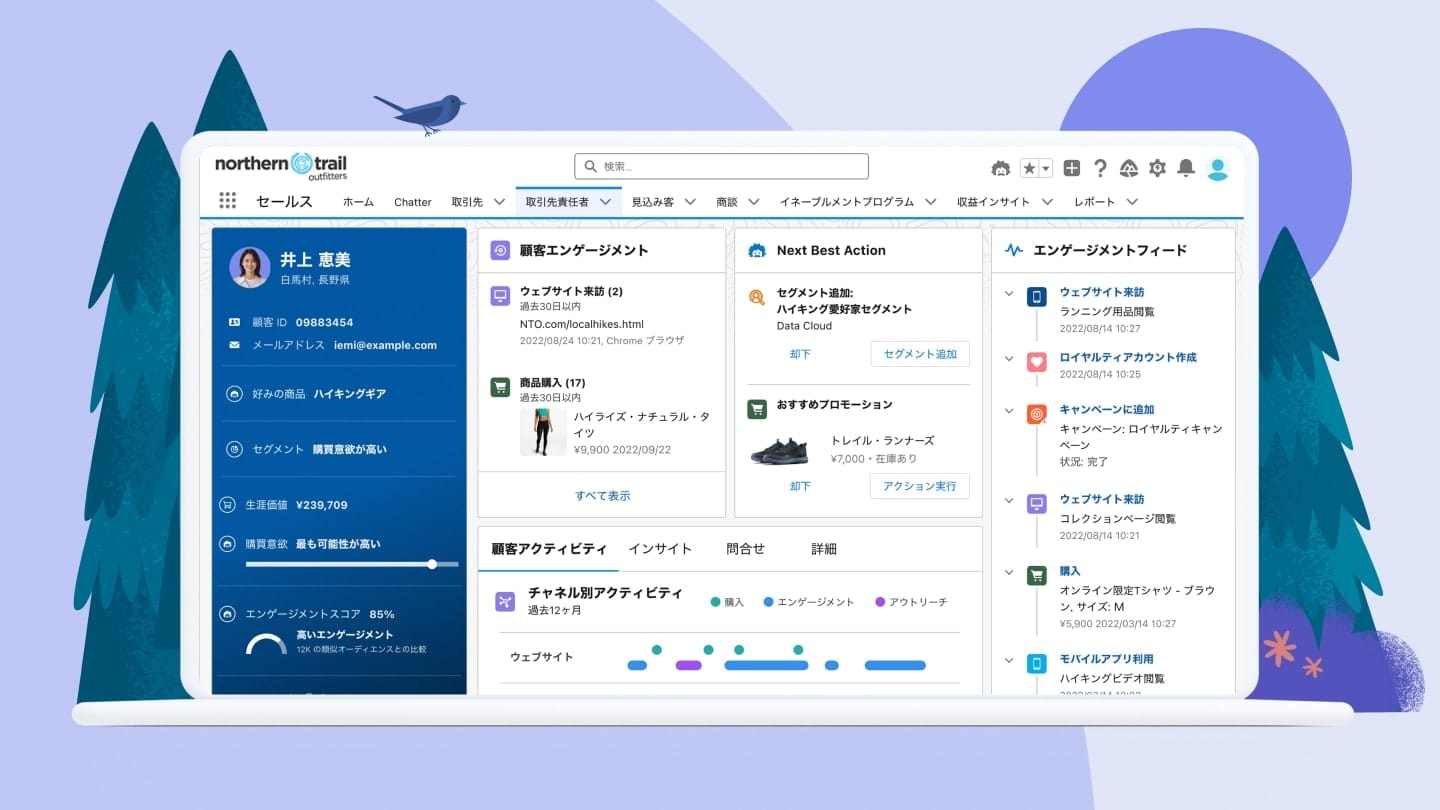Expand the 取引先 menu dropdown arrow
The image size is (1440, 810).
(499, 202)
